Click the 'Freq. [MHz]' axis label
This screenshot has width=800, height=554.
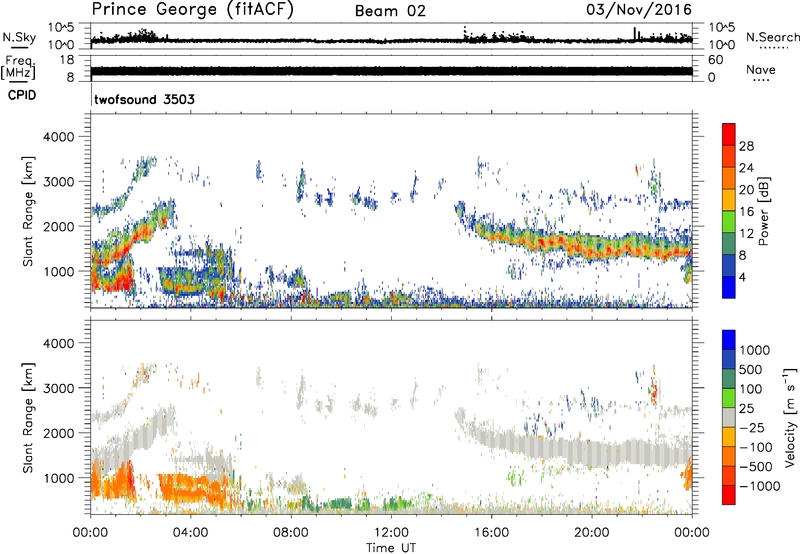tap(19, 68)
